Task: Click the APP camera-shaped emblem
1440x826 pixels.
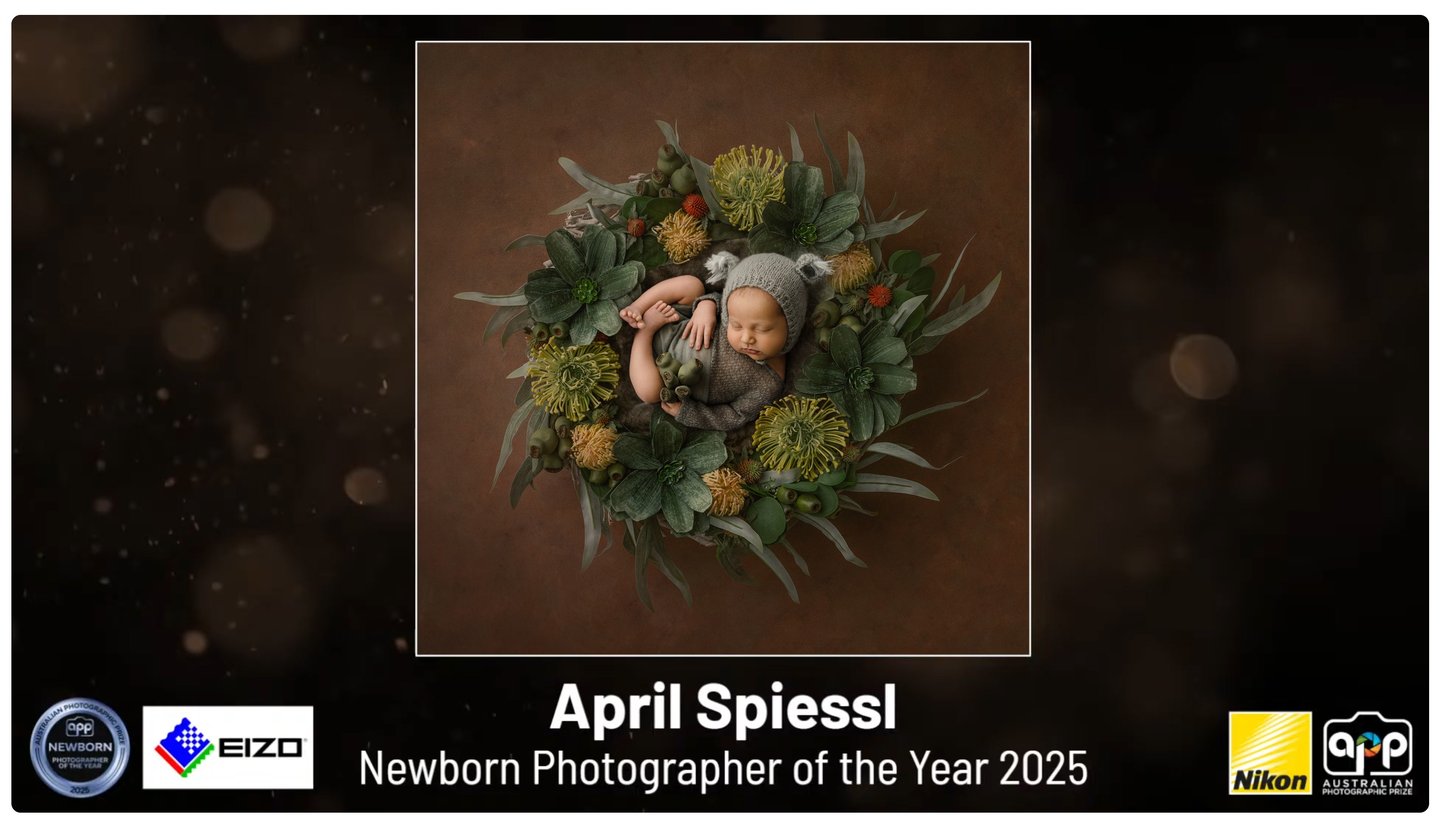Action: 1368,744
